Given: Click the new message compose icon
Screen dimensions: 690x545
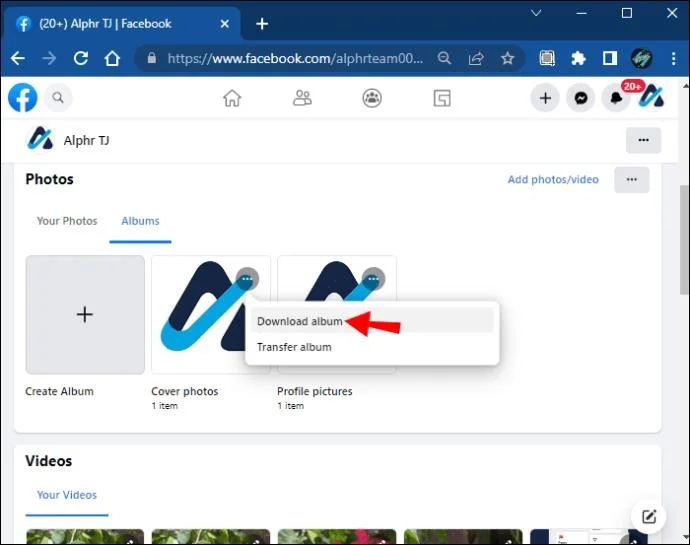Looking at the screenshot, I should (649, 516).
